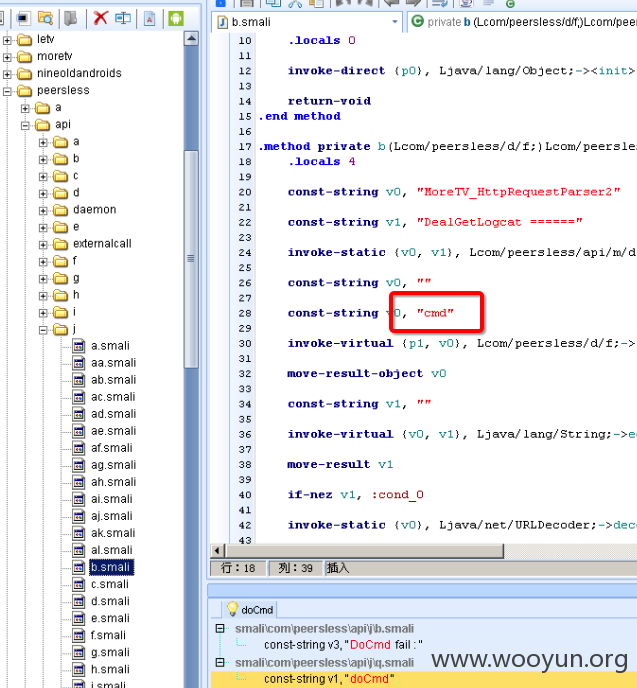Viewport: 637px width, 688px height.
Task: Click the rename text-field icon
Action: point(123,18)
